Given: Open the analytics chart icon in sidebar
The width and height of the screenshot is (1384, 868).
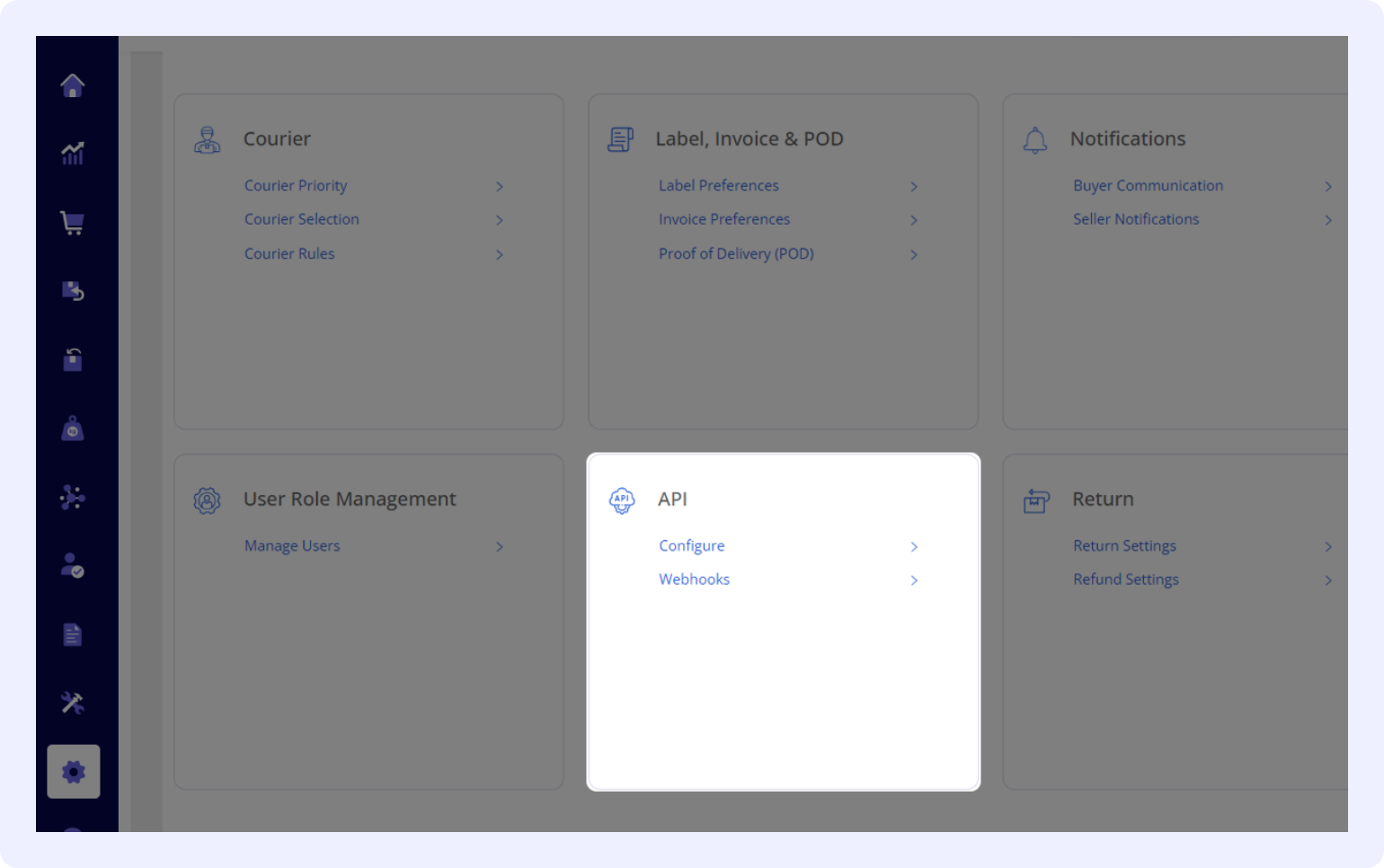Looking at the screenshot, I should [73, 154].
